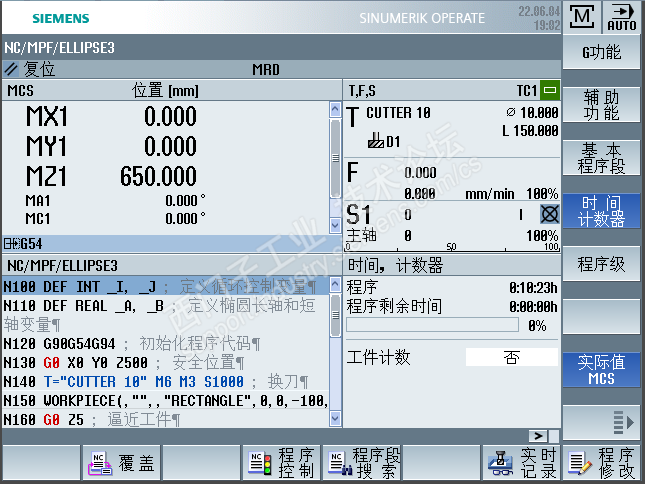The height and width of the screenshot is (484, 645).
Task: Click the position window scrollbar thumb
Action: click(x=336, y=158)
